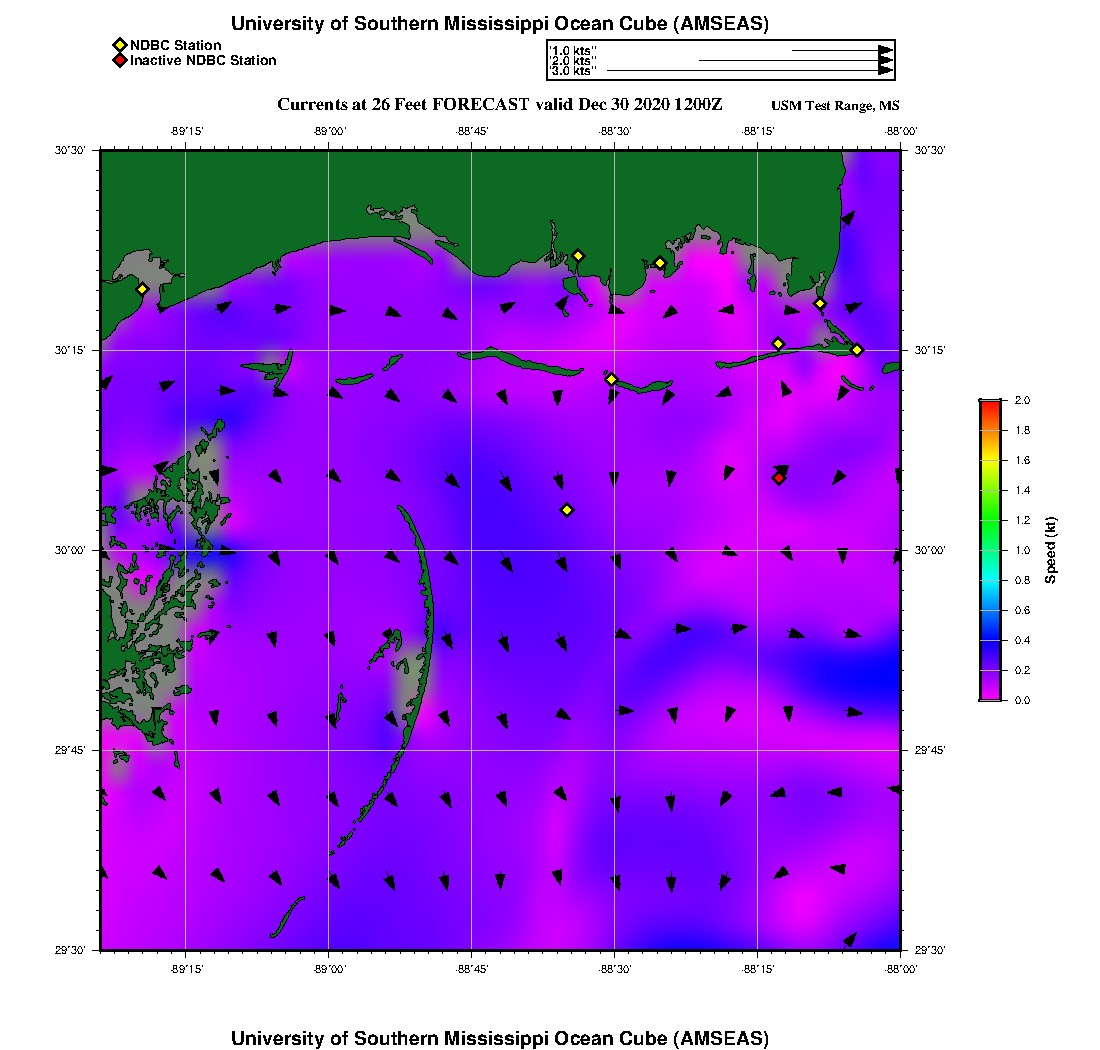Image resolution: width=1100 pixels, height=1050 pixels.
Task: Click the red diamond in the legend
Action: [x=120, y=60]
